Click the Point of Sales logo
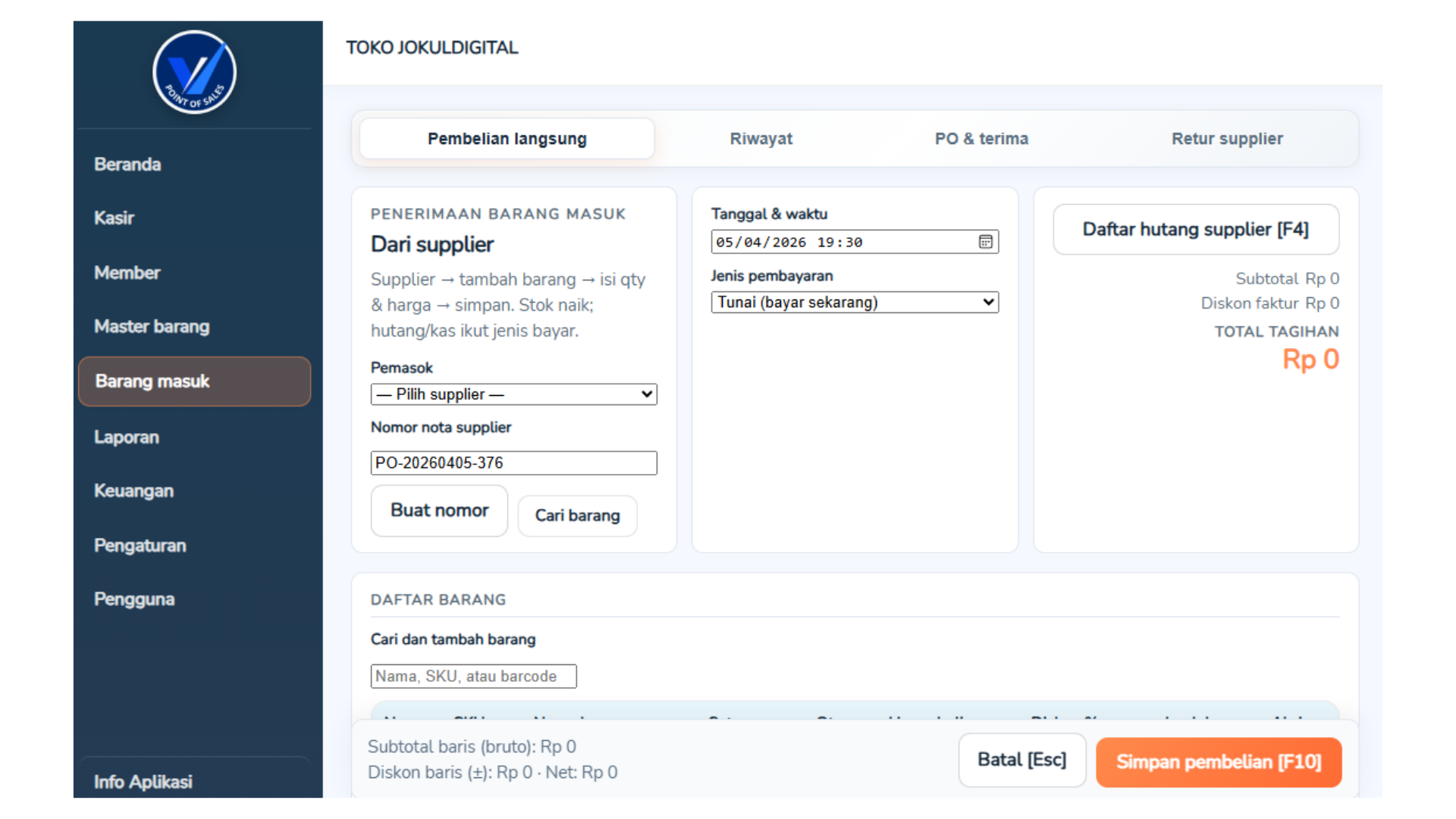The width and height of the screenshot is (1456, 819). click(194, 73)
